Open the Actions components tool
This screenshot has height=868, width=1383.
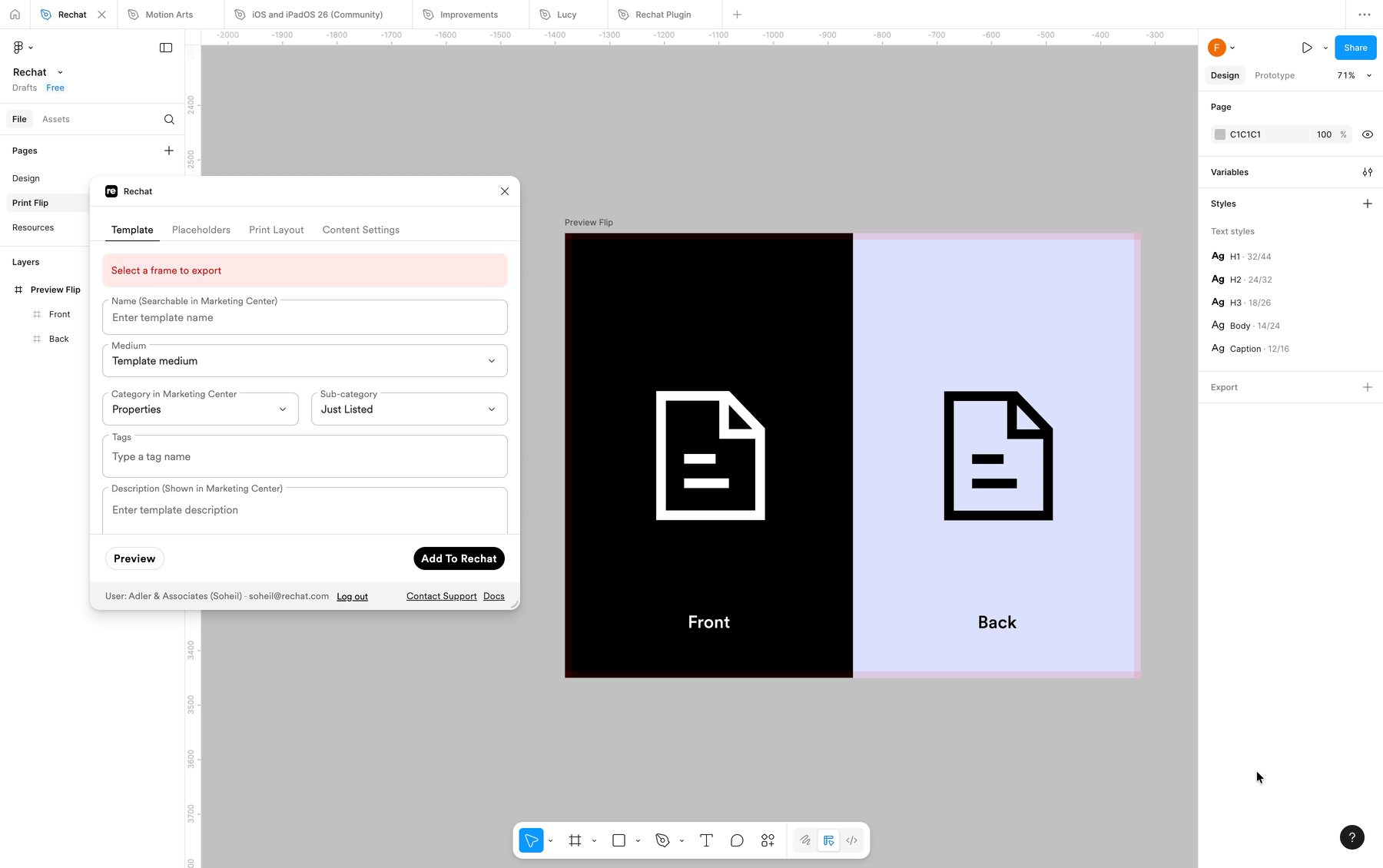pyautogui.click(x=768, y=840)
